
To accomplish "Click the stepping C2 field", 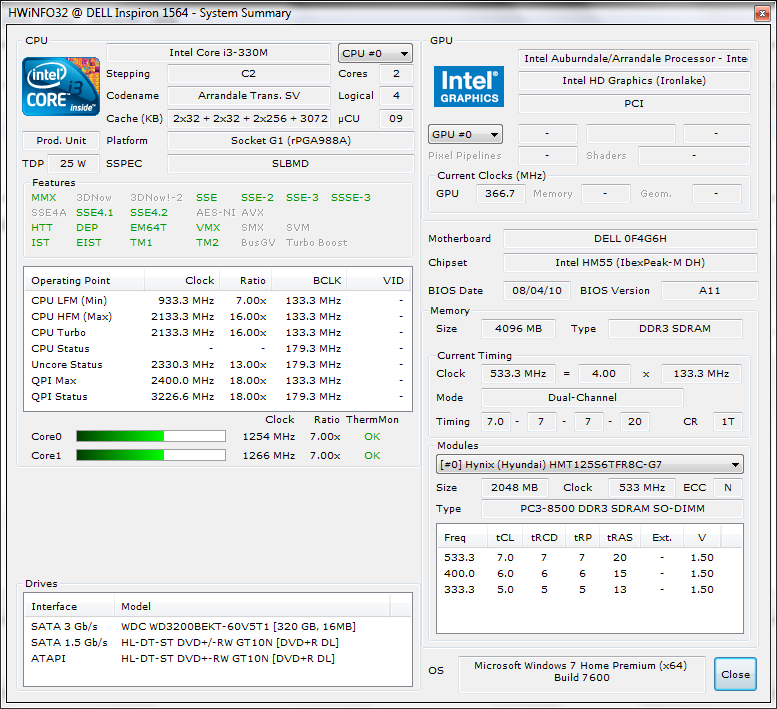I will click(249, 73).
